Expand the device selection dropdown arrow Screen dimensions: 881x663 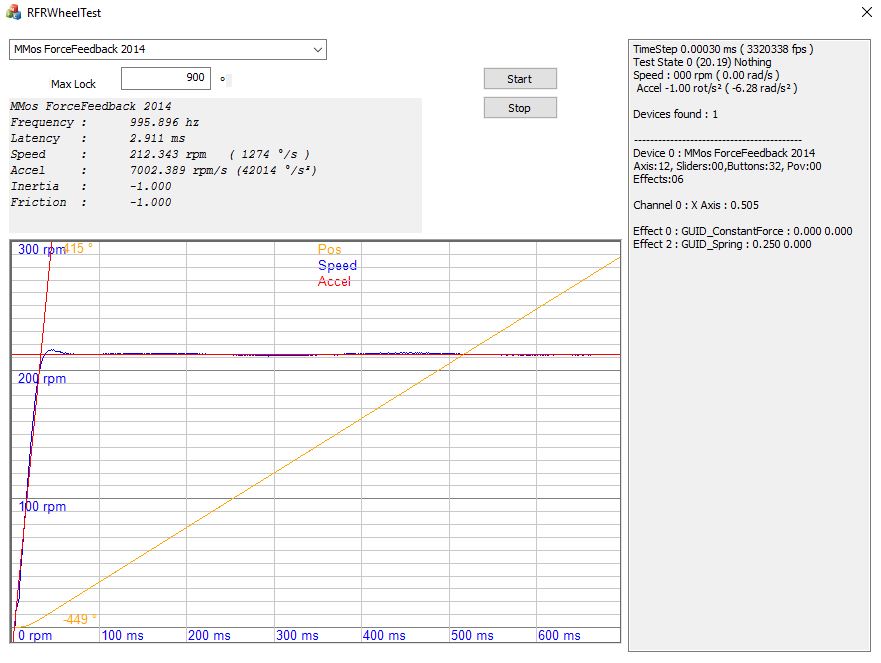[x=318, y=49]
